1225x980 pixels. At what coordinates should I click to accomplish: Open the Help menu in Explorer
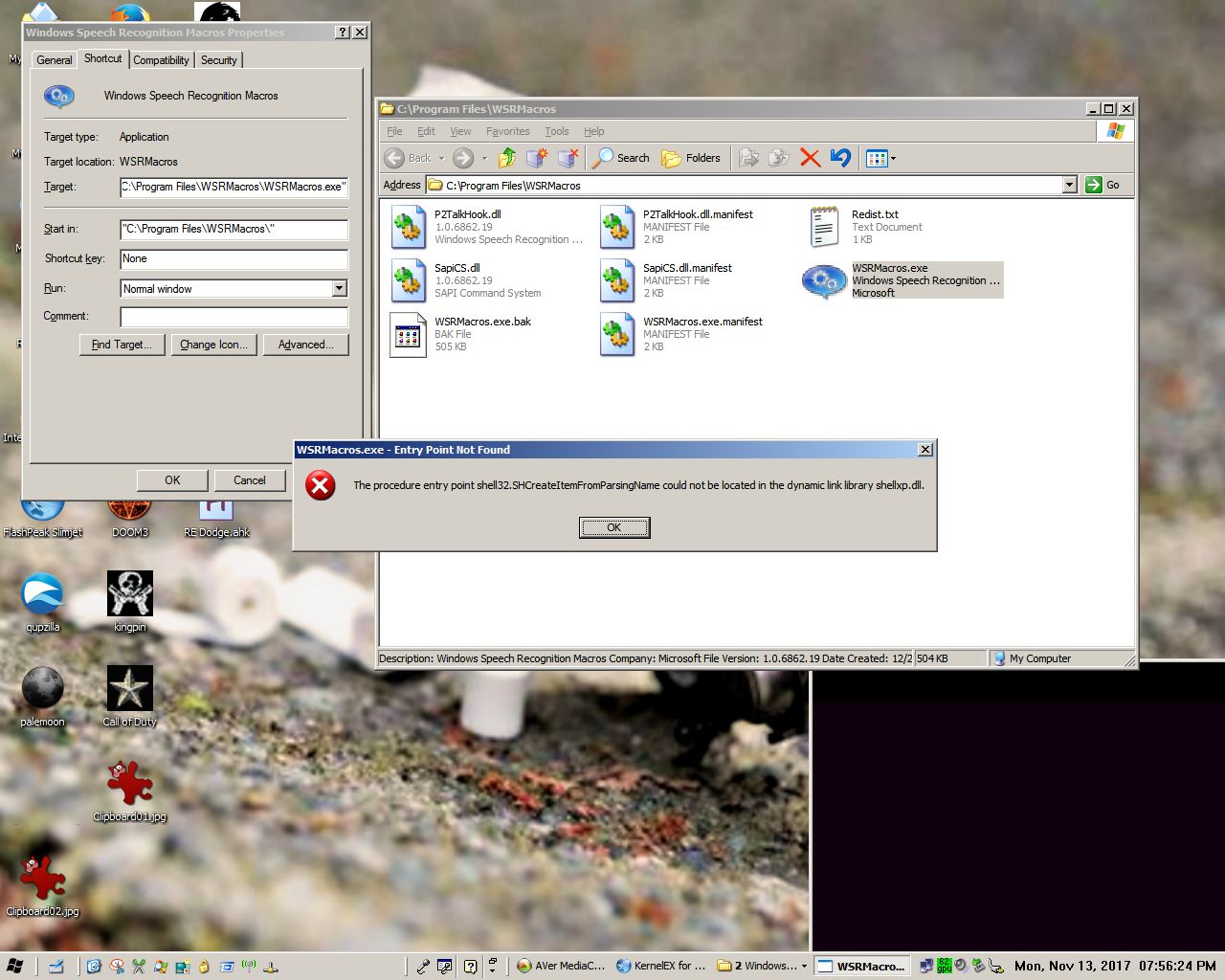click(594, 131)
